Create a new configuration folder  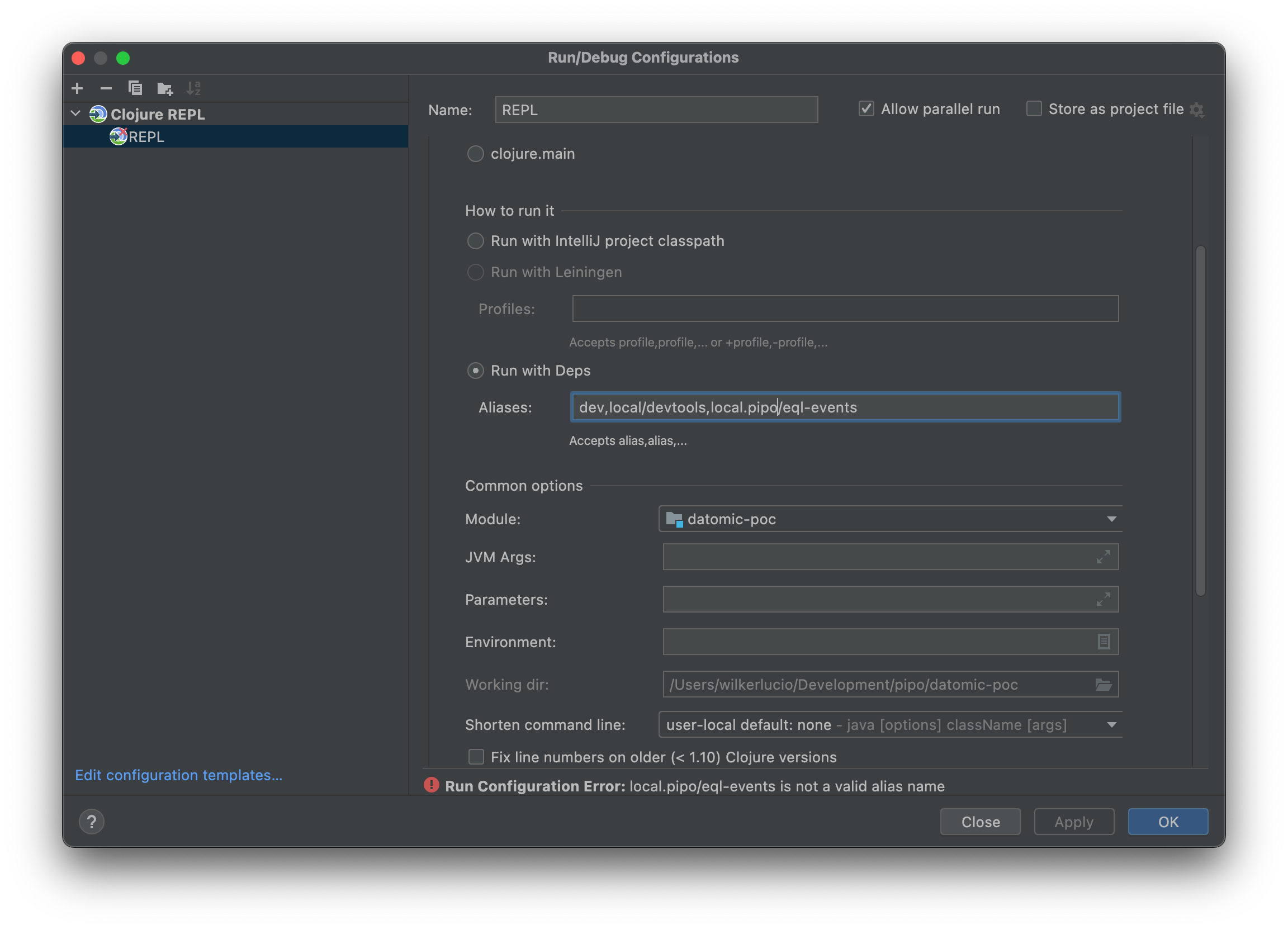pyautogui.click(x=165, y=88)
